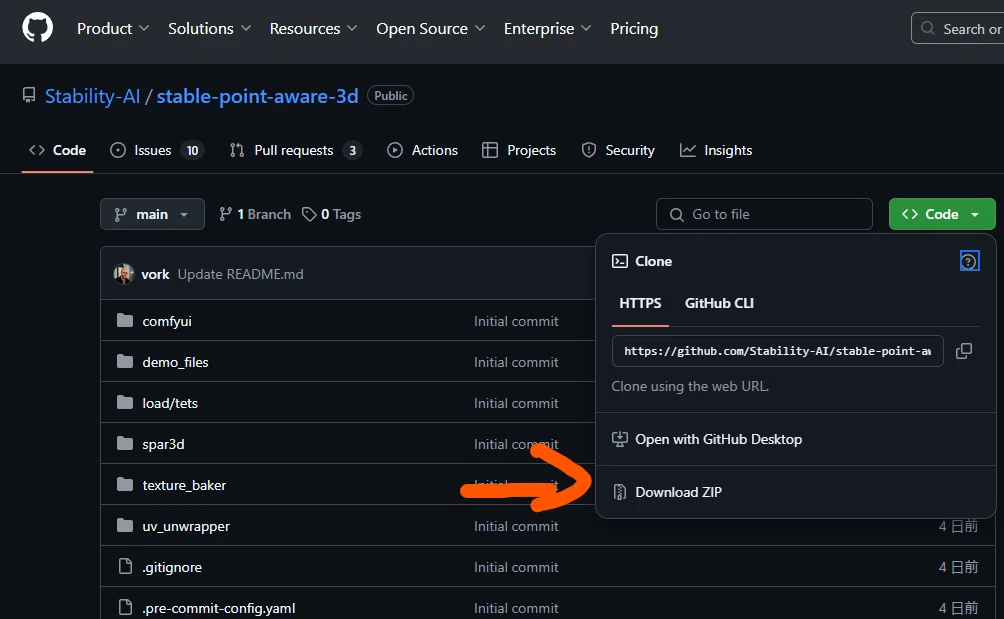Image resolution: width=1004 pixels, height=619 pixels.
Task: Open Initial commit message for load/tets
Action: (516, 403)
